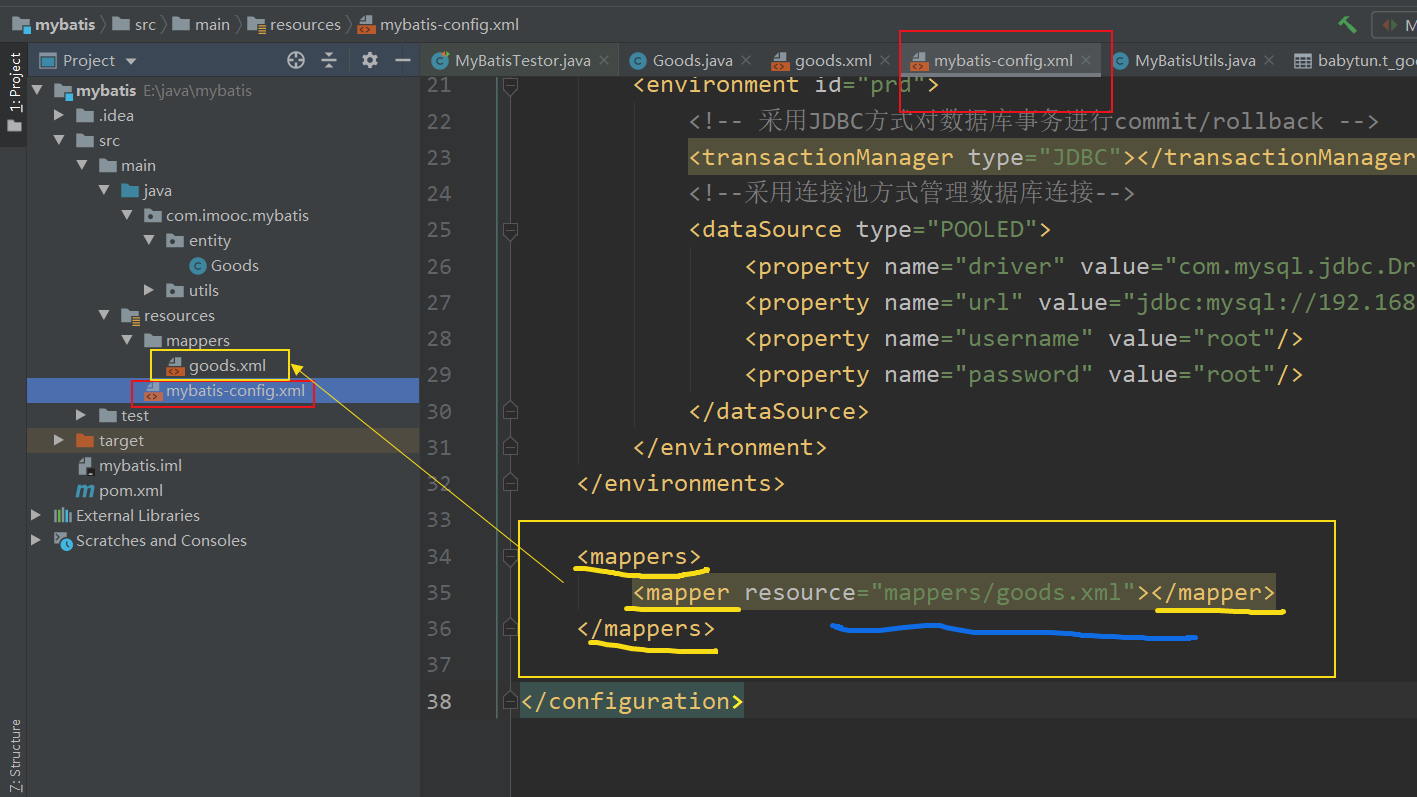Select mybatis.iml in the project tree
Screen dimensions: 1417x797
(129, 466)
